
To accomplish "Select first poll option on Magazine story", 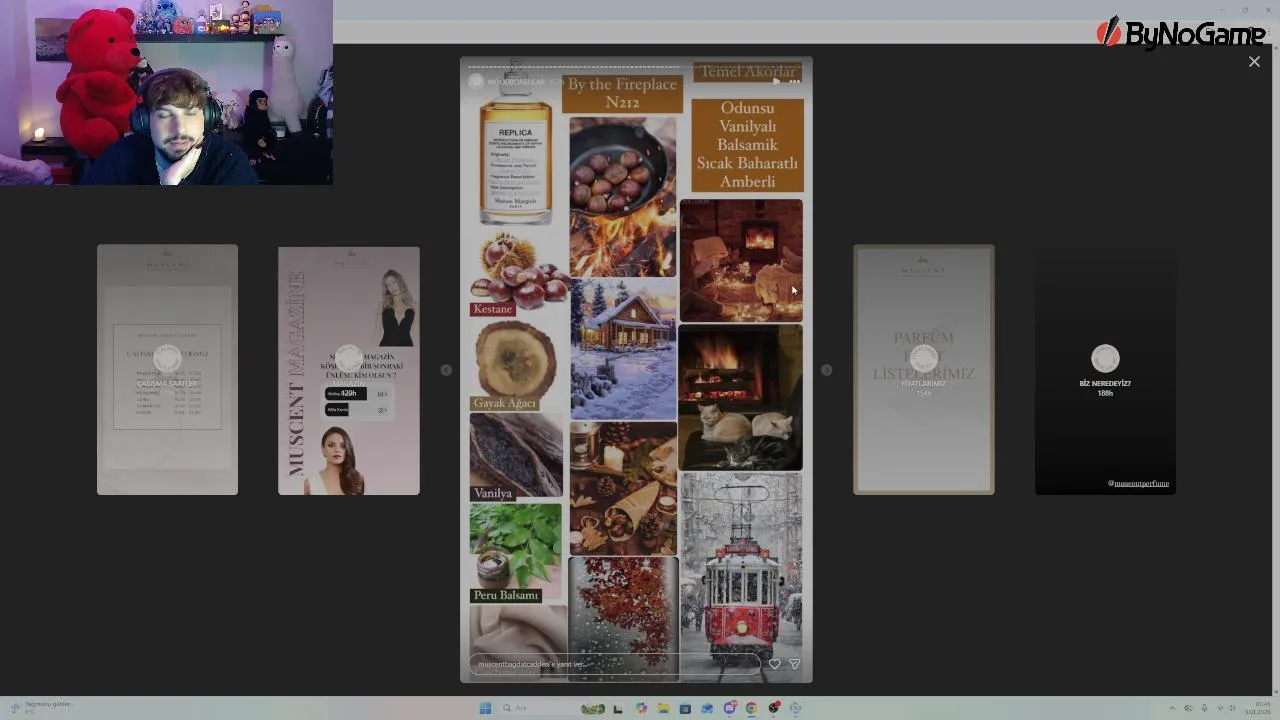I will click(356, 394).
